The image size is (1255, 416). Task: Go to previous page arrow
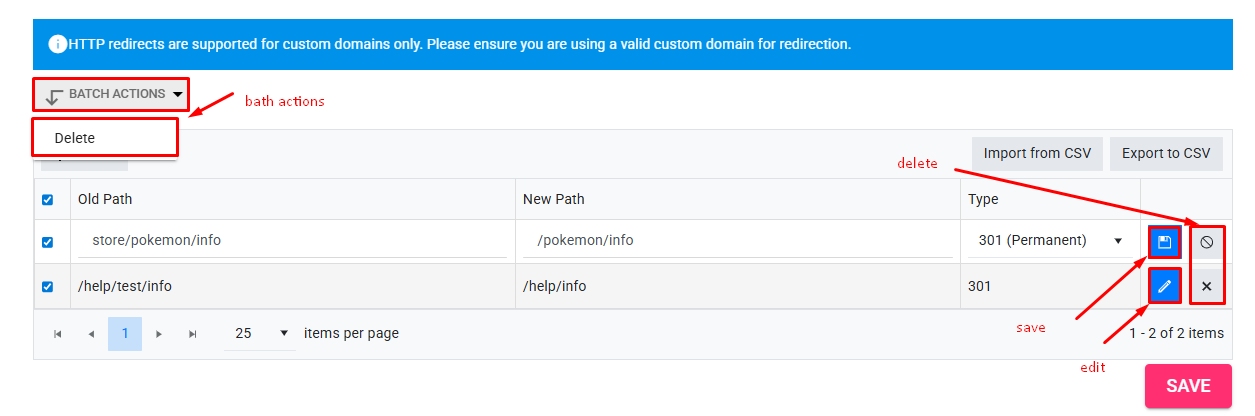click(x=91, y=334)
